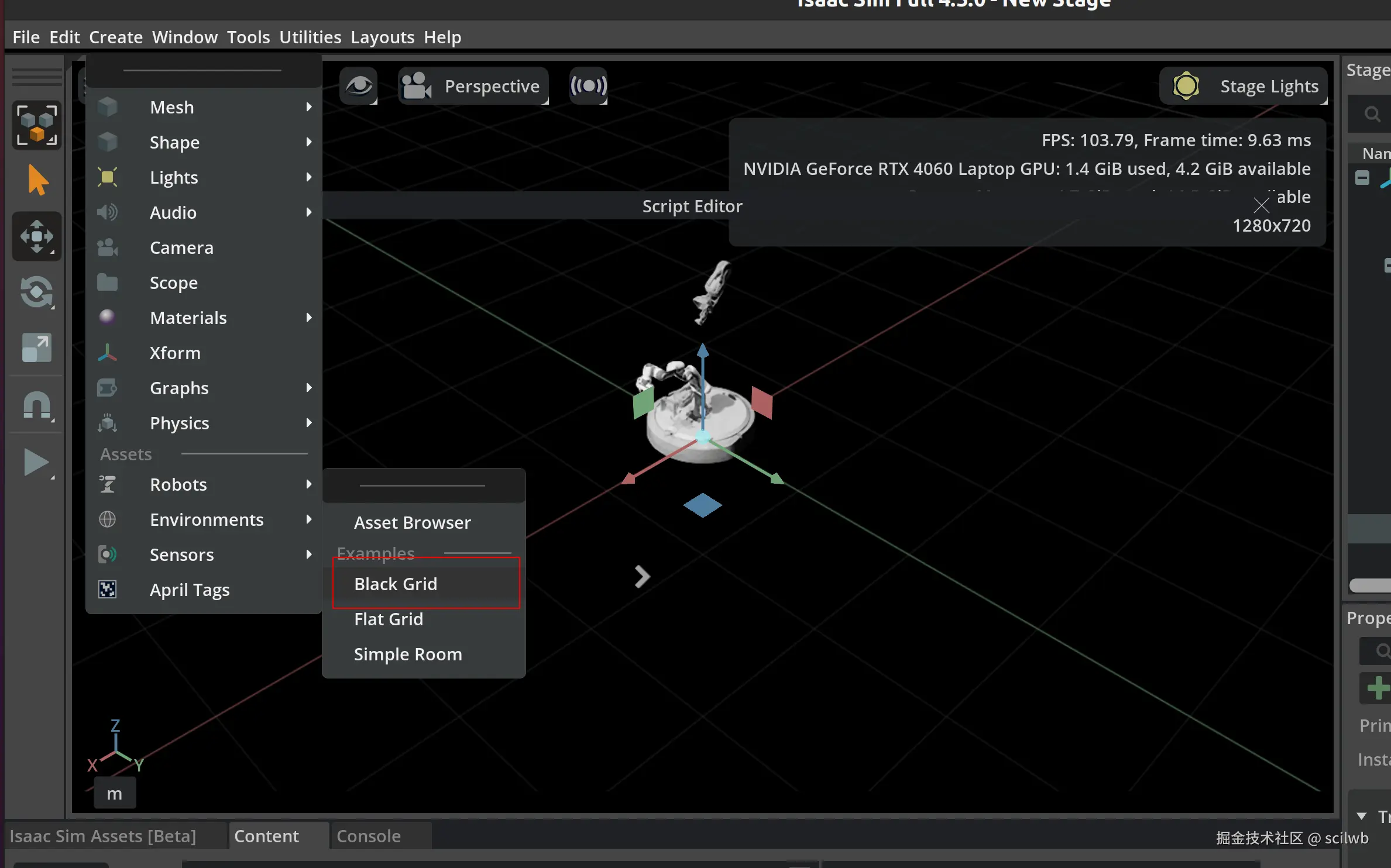1391x868 pixels.
Task: Select Simple Room environment
Action: pyautogui.click(x=408, y=654)
